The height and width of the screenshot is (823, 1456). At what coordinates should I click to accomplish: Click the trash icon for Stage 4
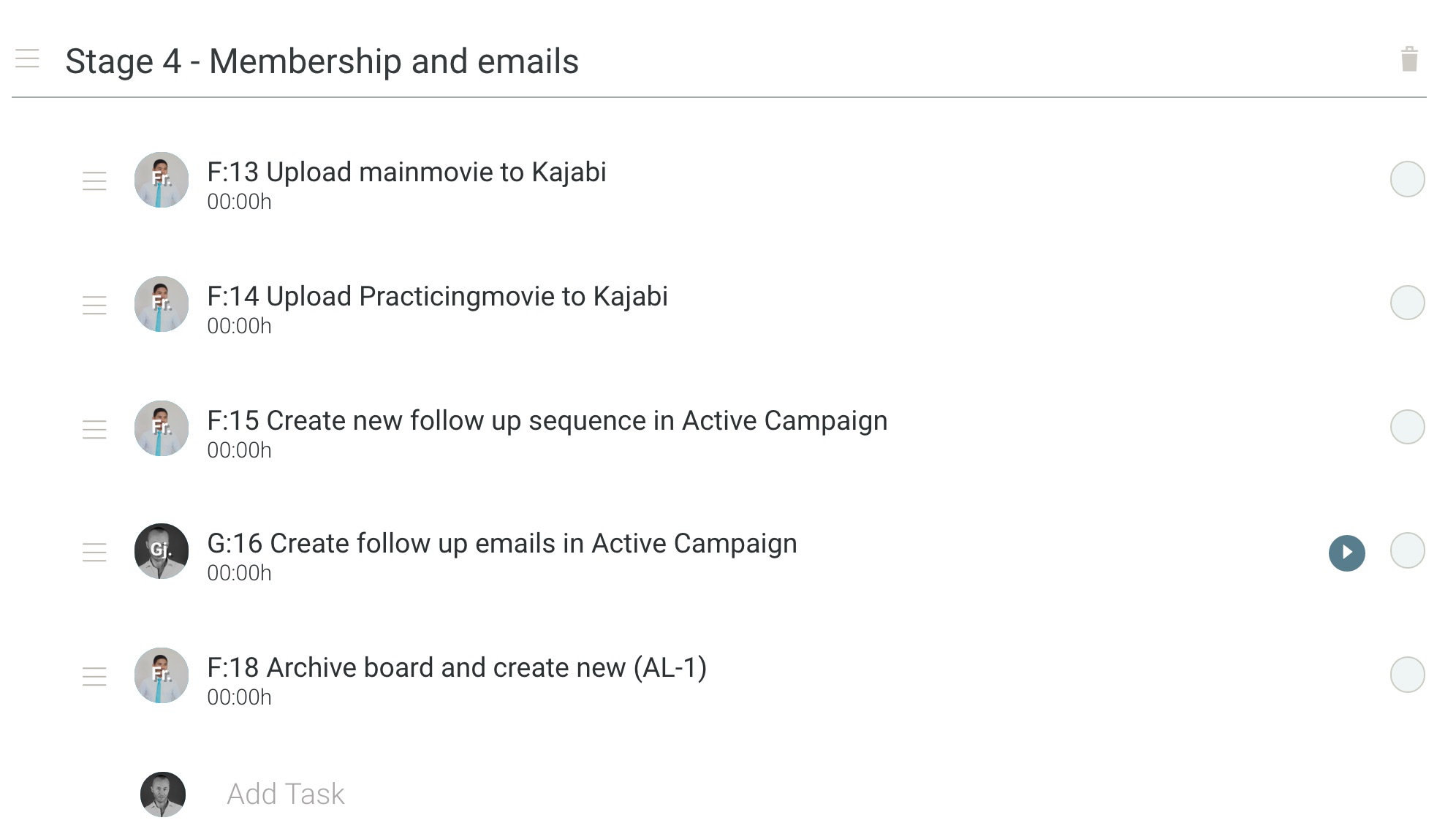[x=1409, y=59]
